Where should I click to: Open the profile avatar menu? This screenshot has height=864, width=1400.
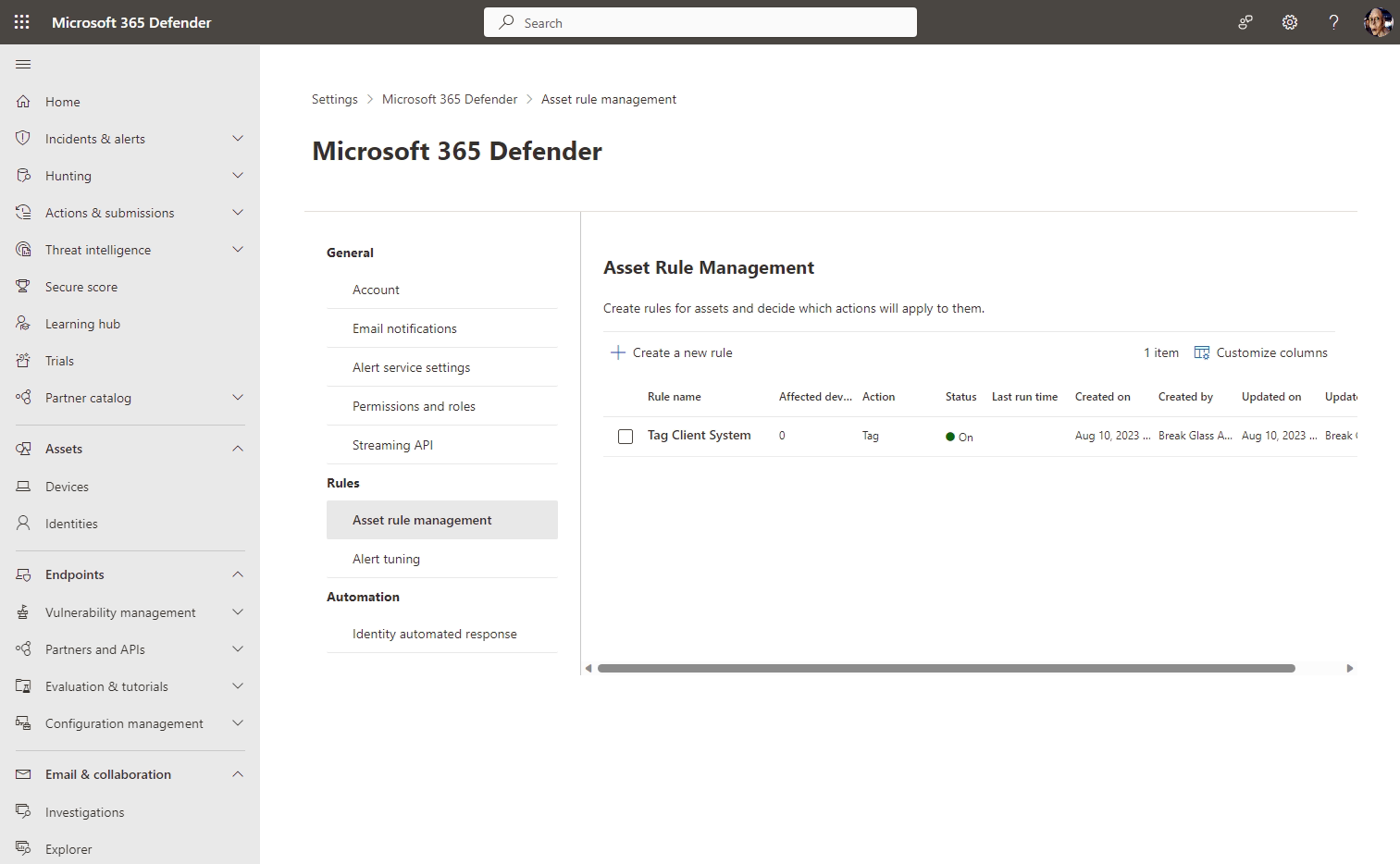point(1378,21)
